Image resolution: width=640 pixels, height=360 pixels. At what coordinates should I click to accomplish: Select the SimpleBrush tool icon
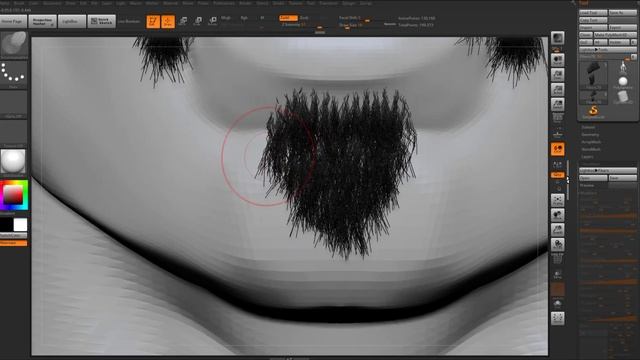pyautogui.click(x=593, y=111)
